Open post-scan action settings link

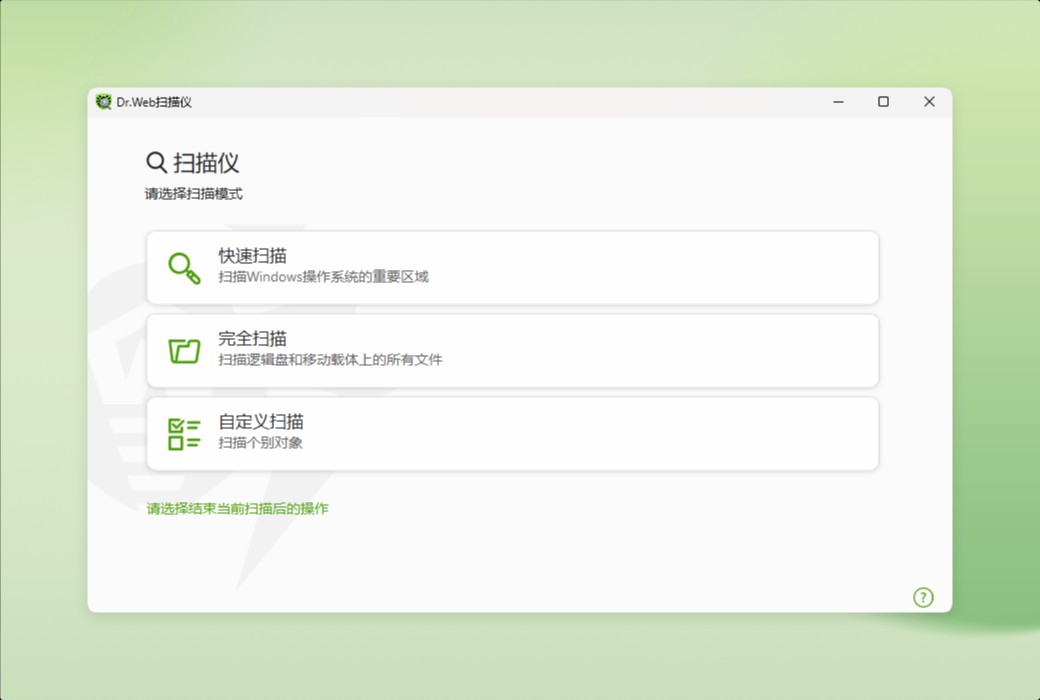[x=239, y=508]
